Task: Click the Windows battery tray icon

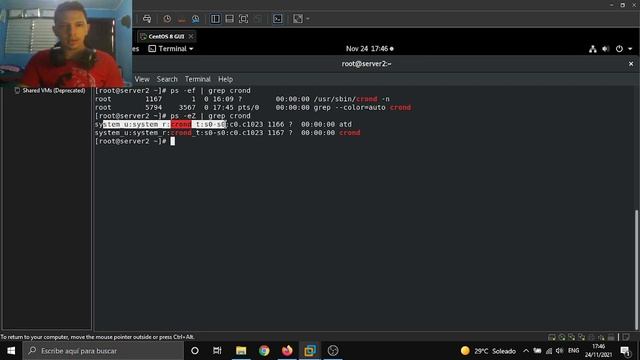Action: pos(538,351)
